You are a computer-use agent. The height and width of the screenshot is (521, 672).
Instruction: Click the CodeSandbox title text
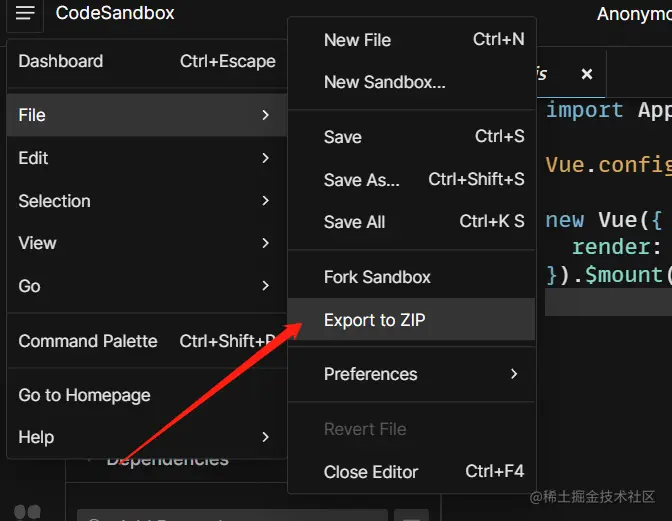tap(115, 13)
